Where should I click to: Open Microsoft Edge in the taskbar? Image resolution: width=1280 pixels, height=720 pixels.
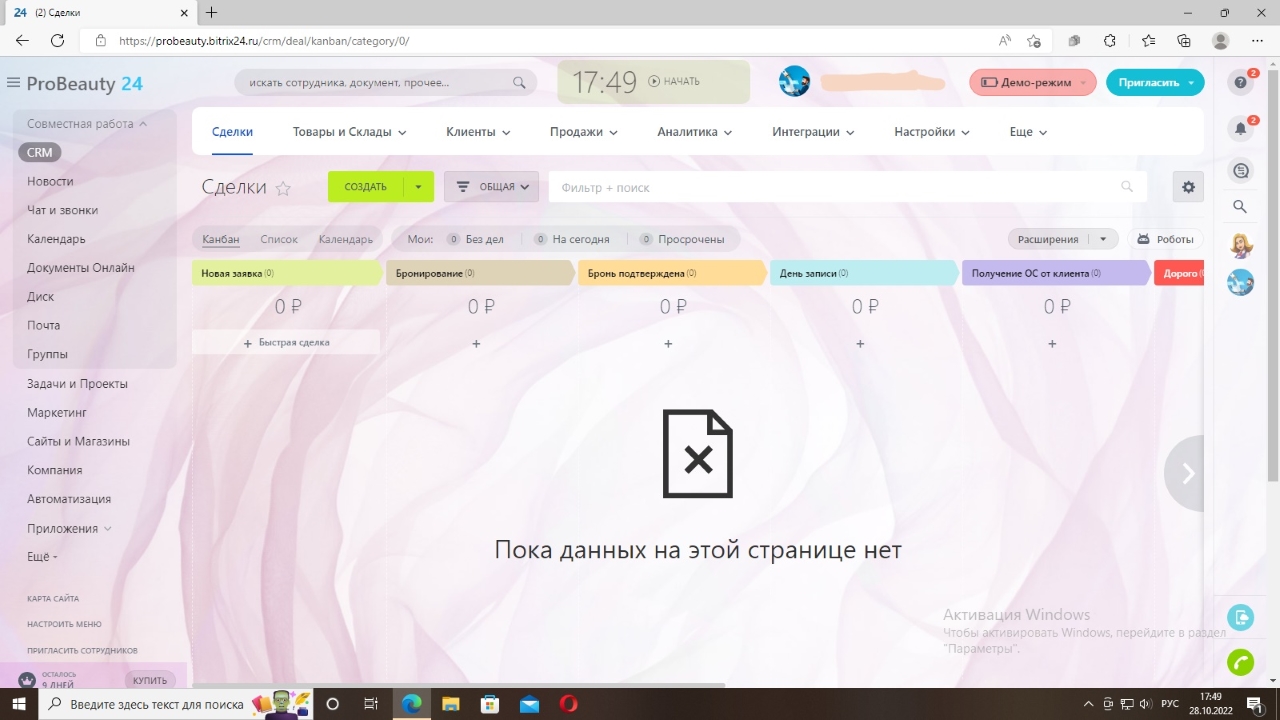(411, 704)
